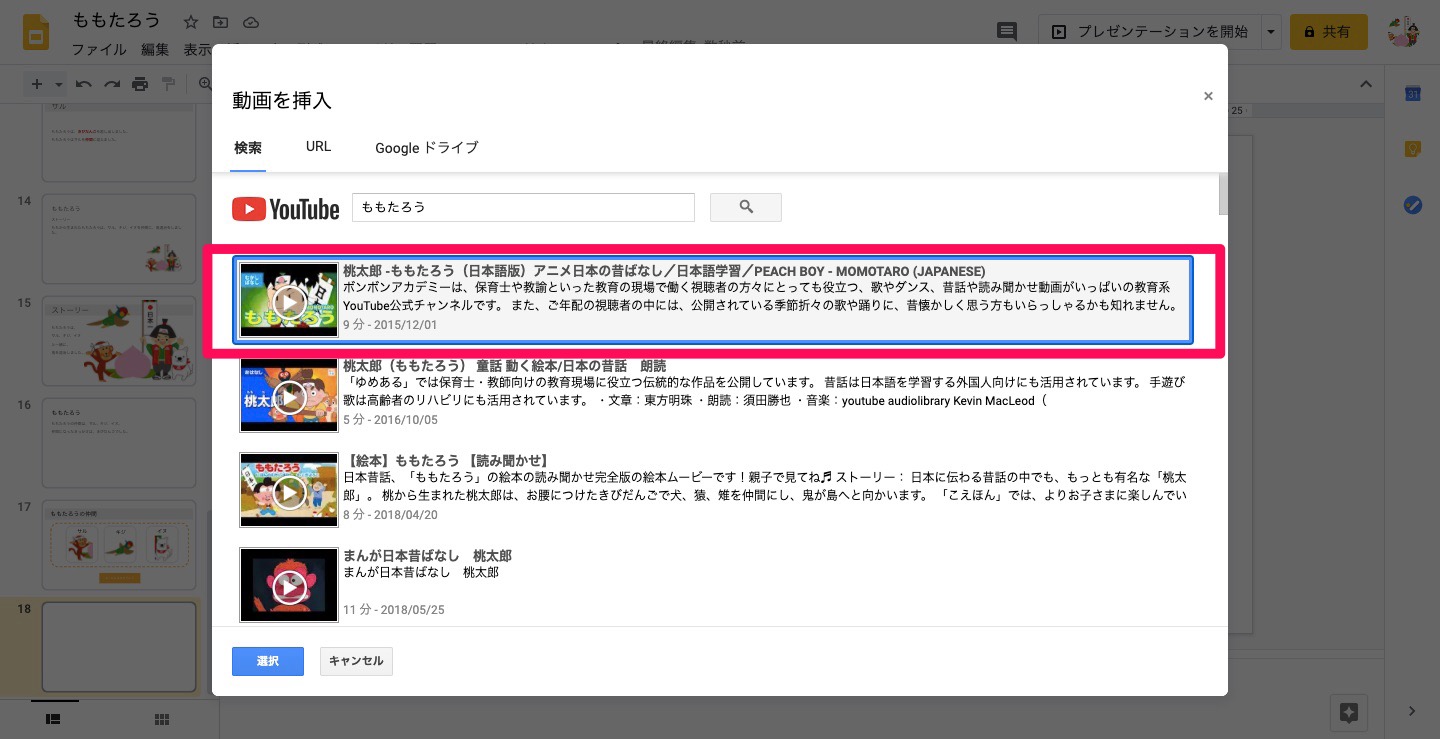
Task: Star the ももたろう presentation
Action: 192,21
